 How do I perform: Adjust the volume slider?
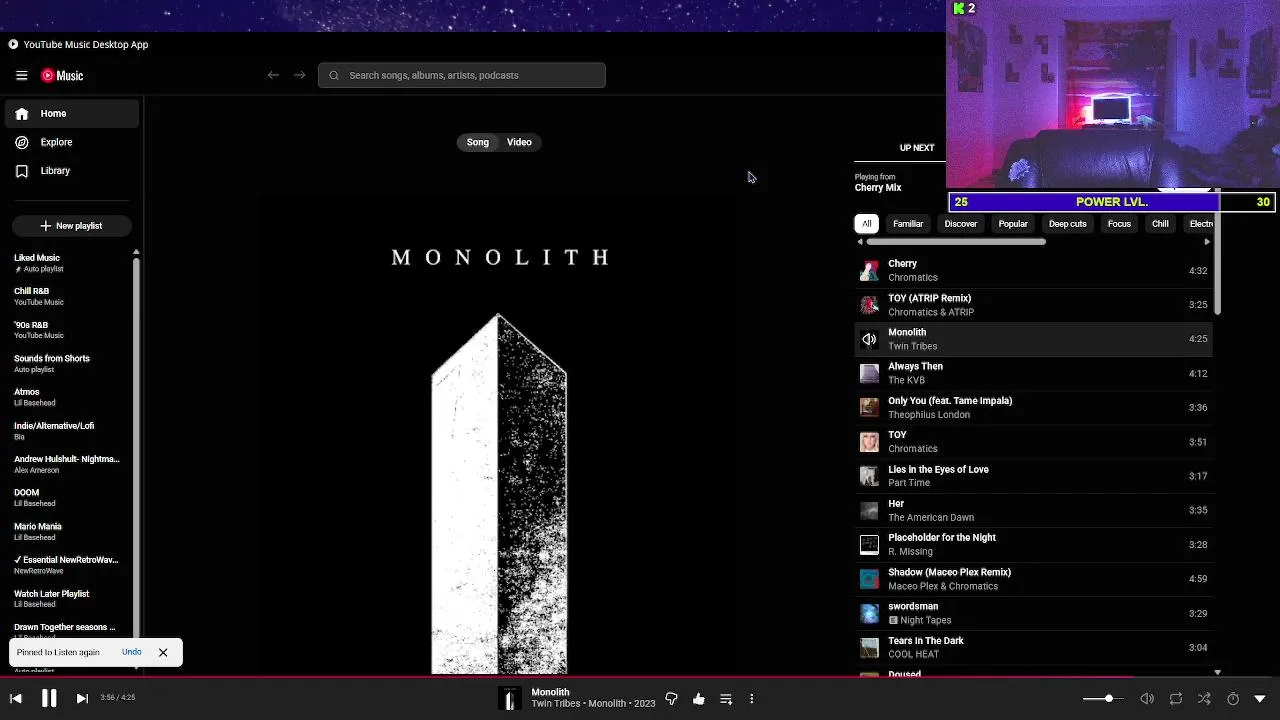tap(1104, 699)
